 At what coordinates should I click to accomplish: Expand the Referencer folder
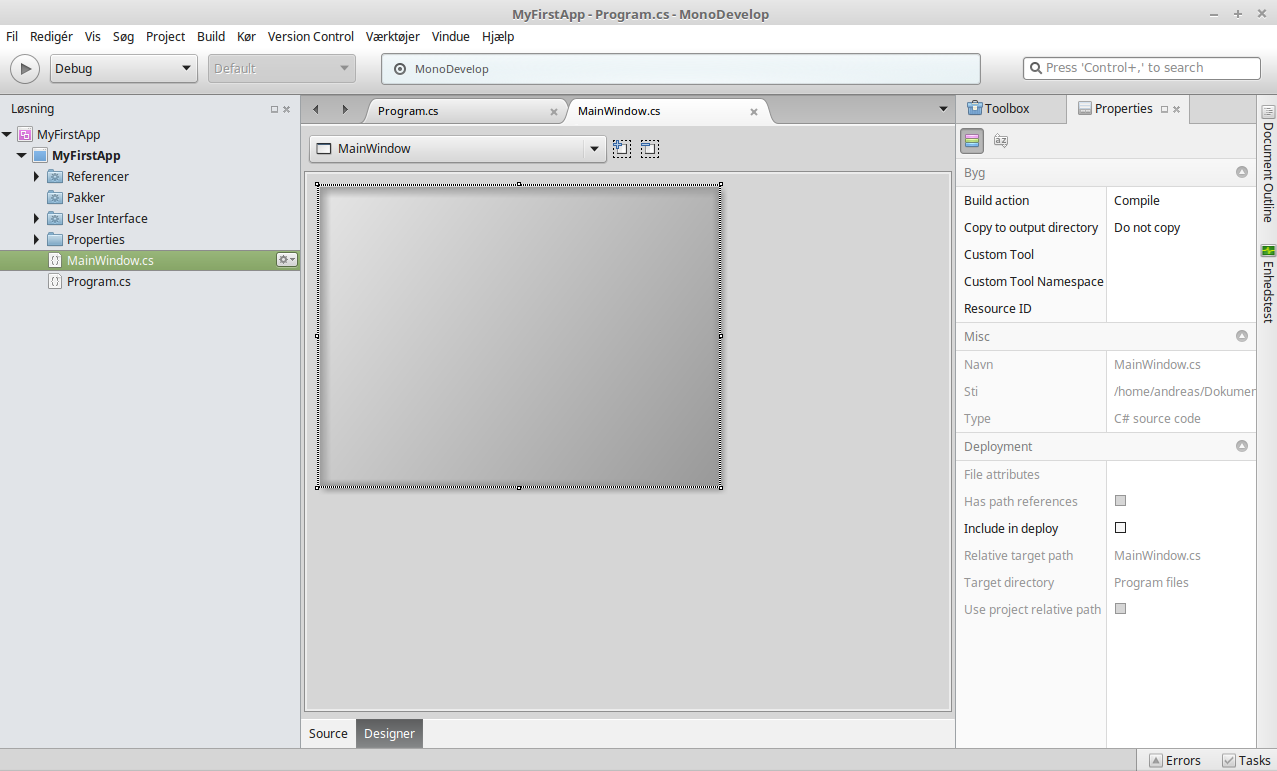(37, 176)
